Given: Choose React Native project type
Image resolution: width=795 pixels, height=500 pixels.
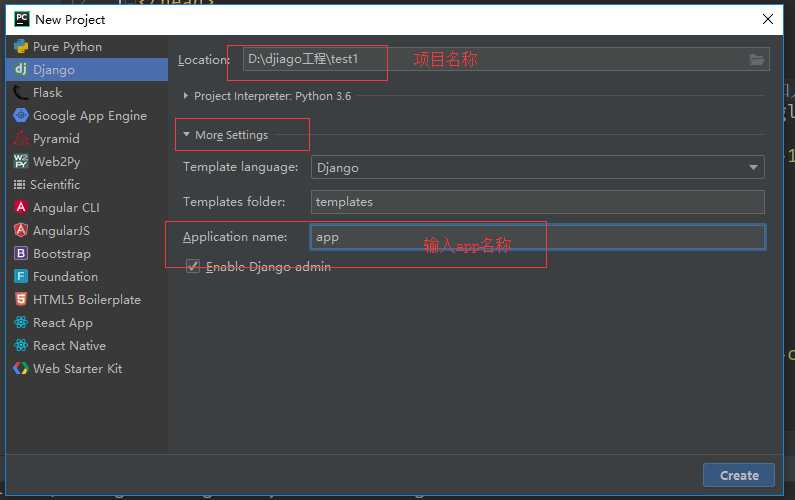Looking at the screenshot, I should click(x=87, y=345).
